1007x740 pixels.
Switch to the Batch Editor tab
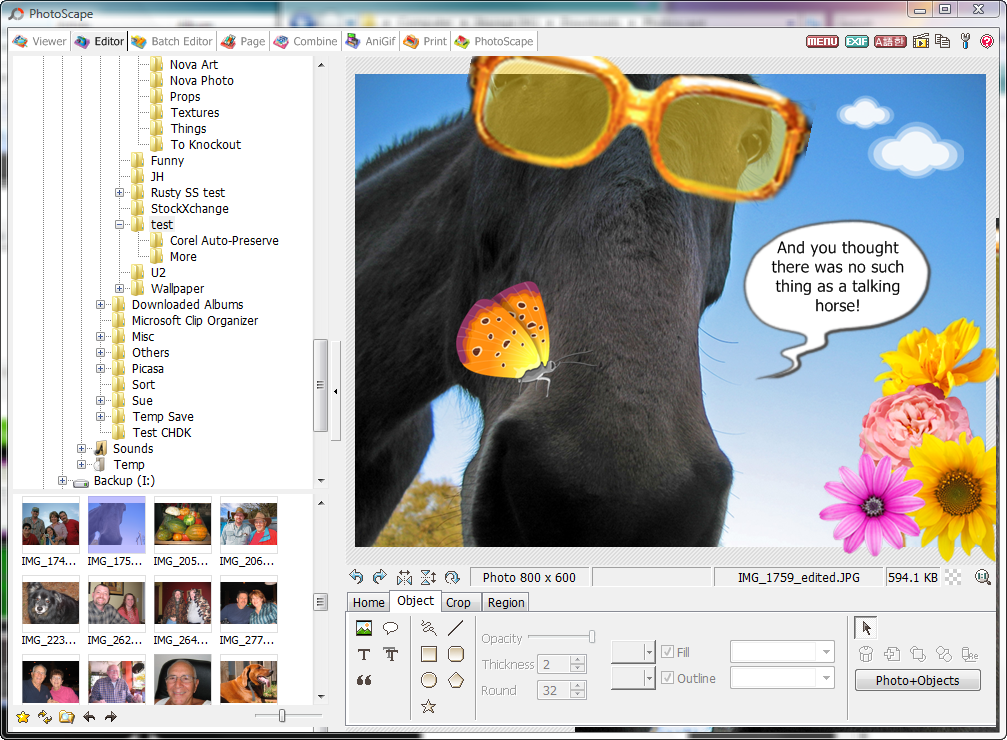(171, 41)
